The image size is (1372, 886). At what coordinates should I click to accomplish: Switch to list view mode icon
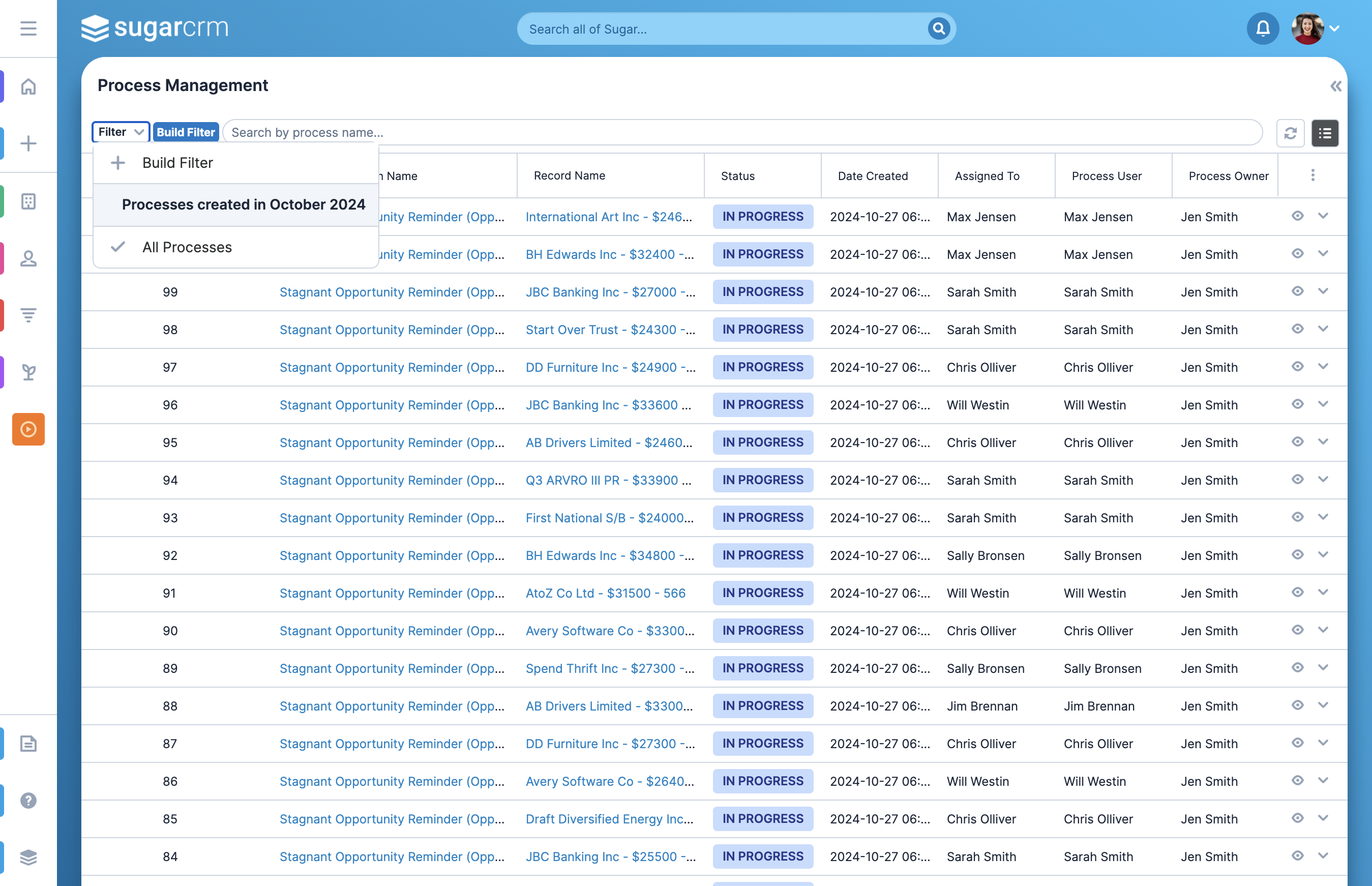tap(1325, 133)
